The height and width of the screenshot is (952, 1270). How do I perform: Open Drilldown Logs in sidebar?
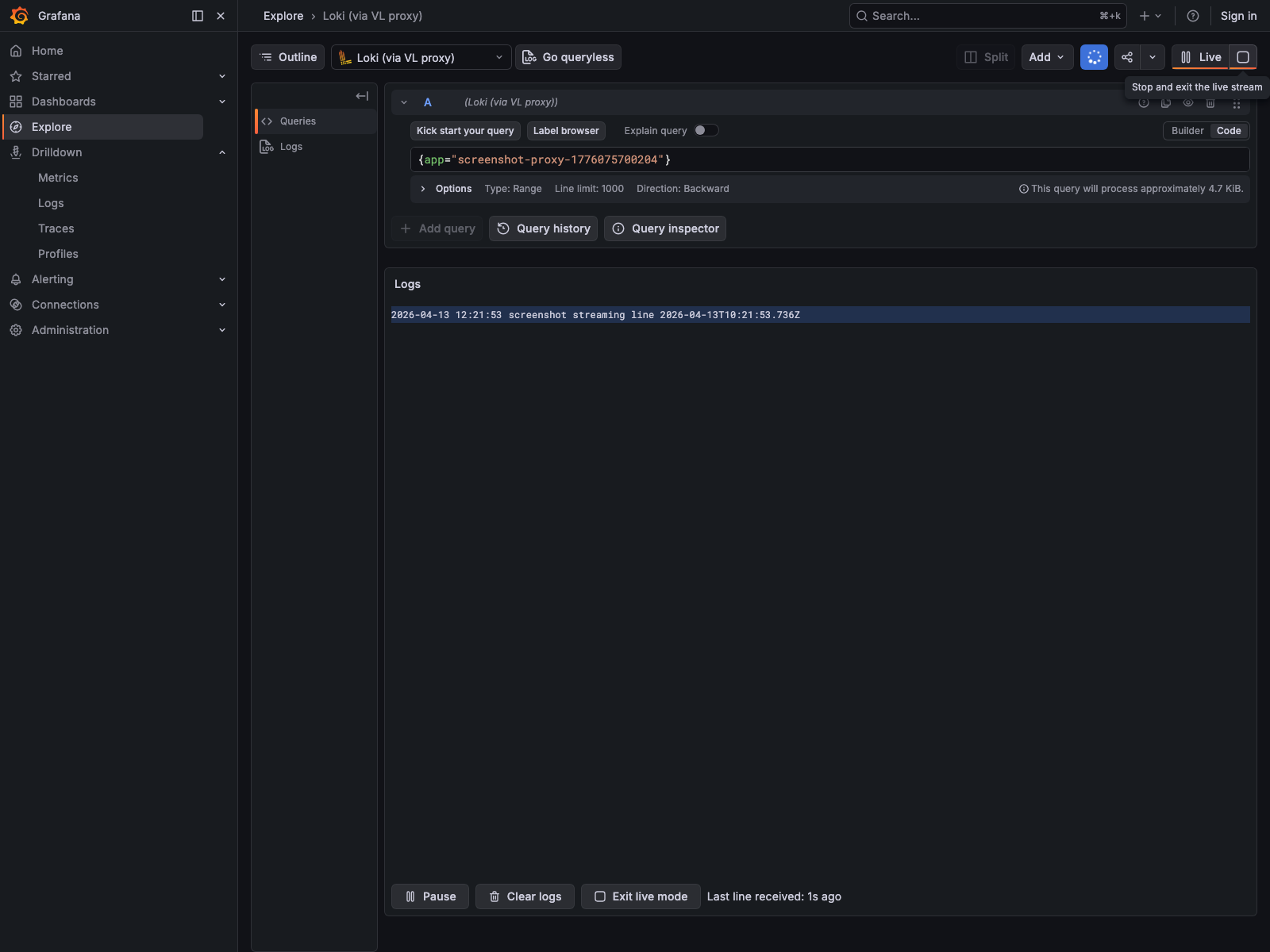pyautogui.click(x=51, y=203)
